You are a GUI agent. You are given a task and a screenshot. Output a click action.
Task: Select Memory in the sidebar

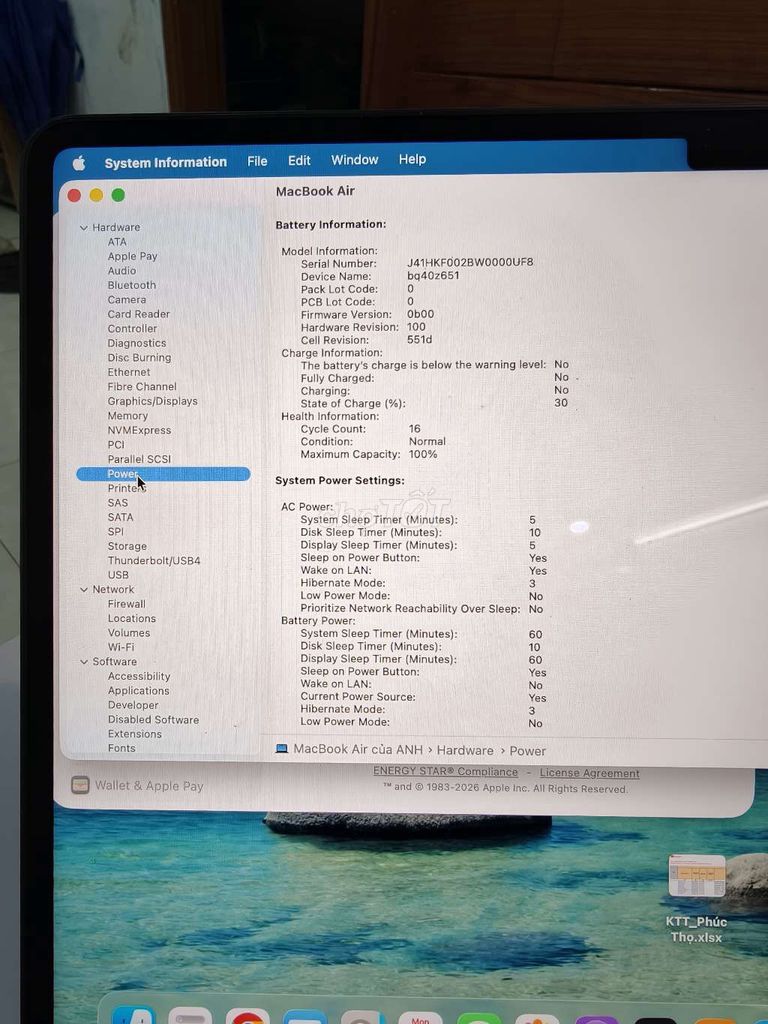coord(127,415)
